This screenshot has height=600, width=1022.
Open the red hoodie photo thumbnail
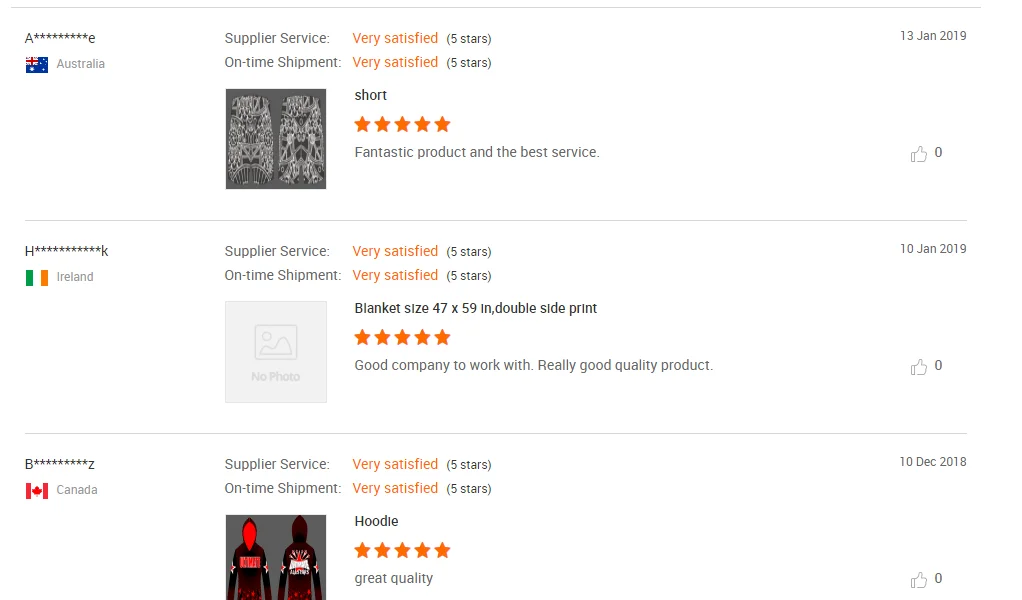point(276,557)
